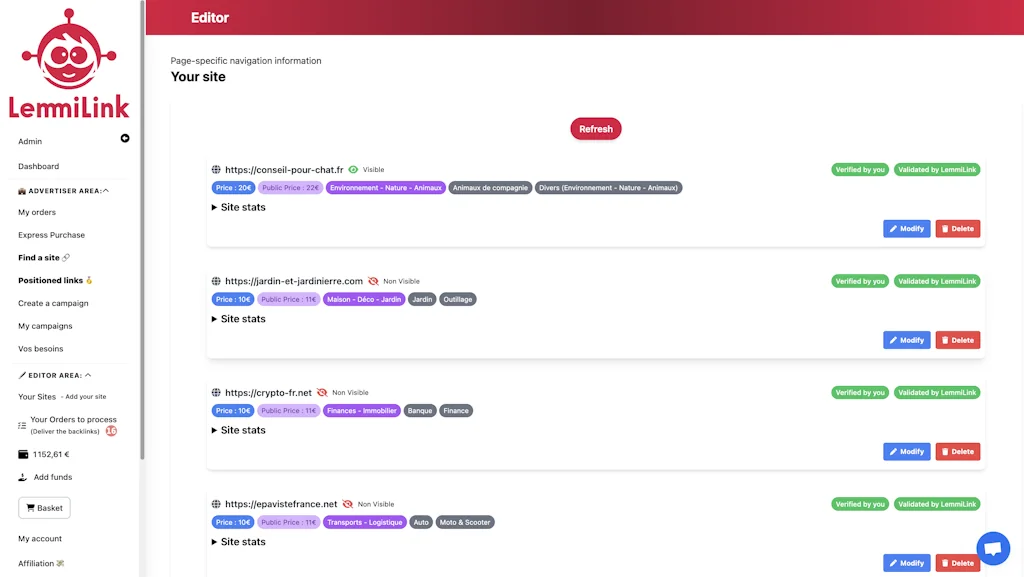Viewport: 1024px width, 577px height.
Task: Select Find a site menu item
Action: tap(39, 258)
